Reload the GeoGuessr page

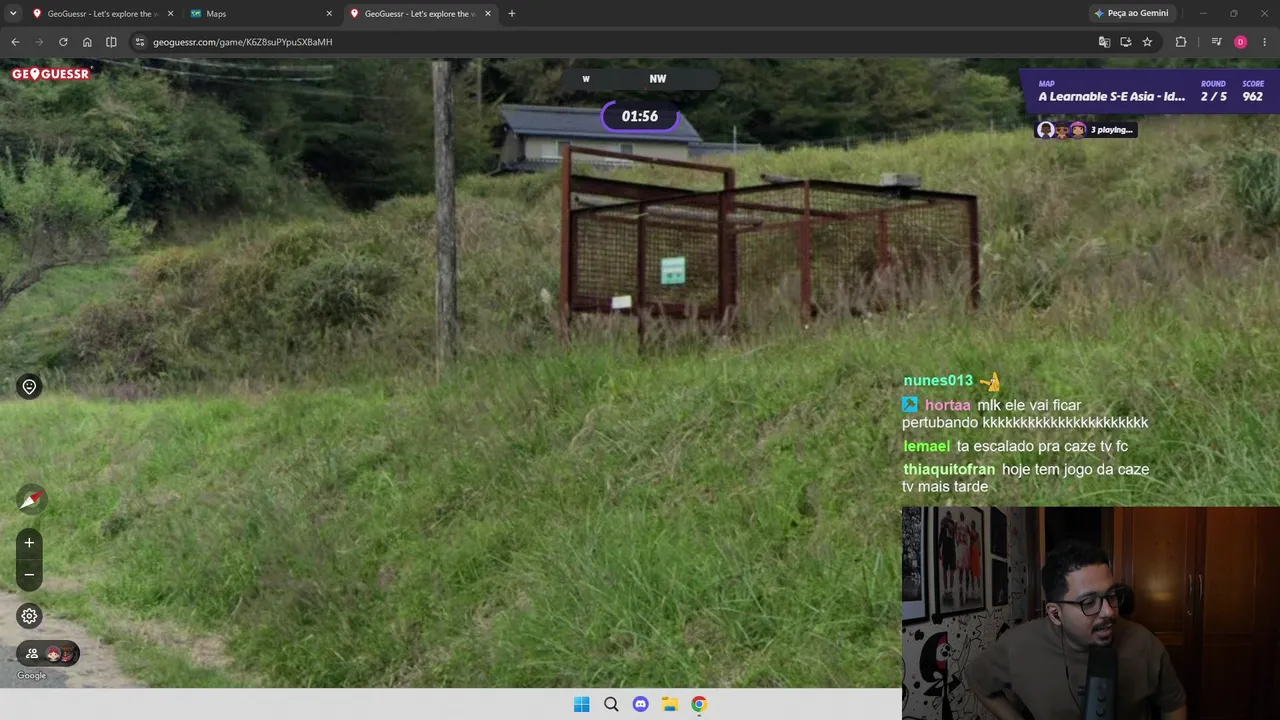pyautogui.click(x=63, y=42)
